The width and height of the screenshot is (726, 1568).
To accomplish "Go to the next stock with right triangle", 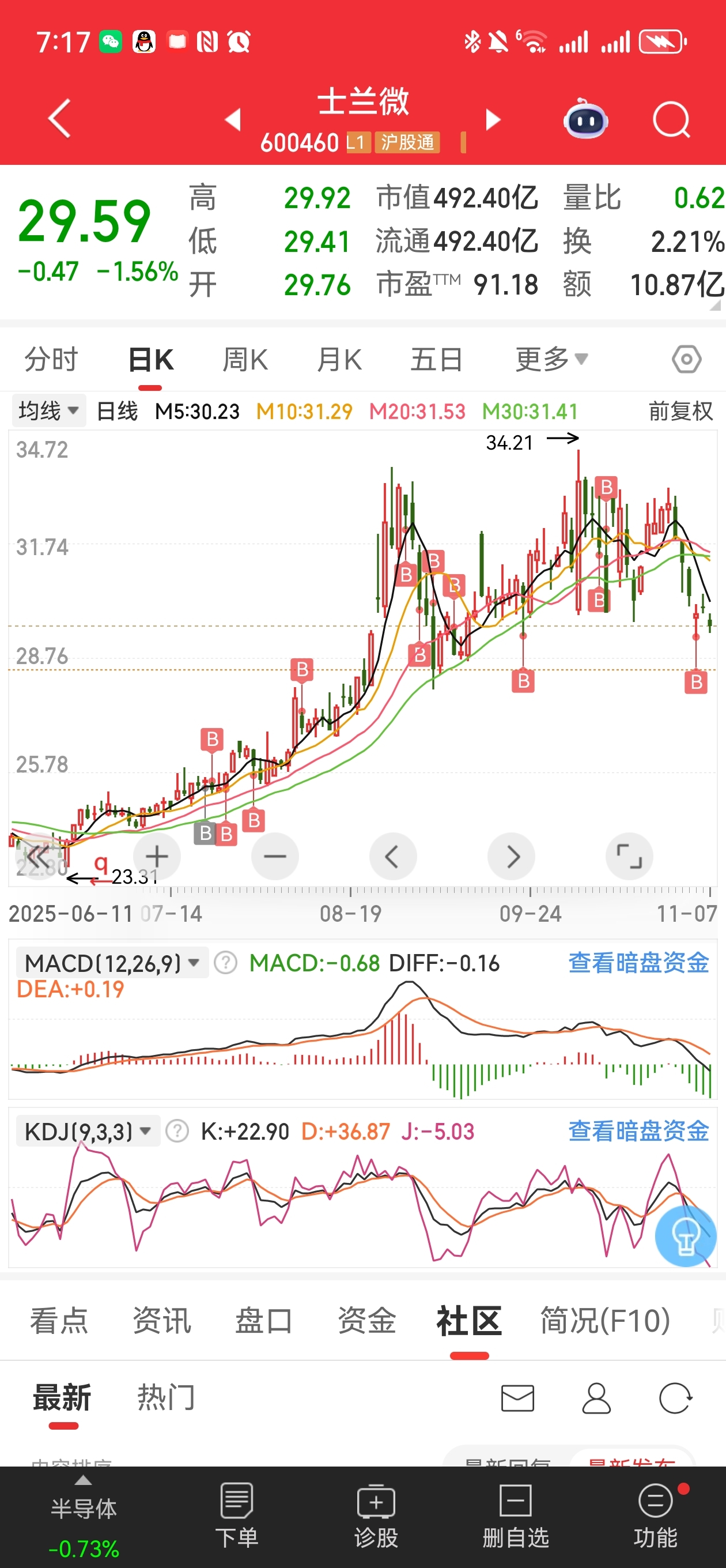I will point(493,119).
